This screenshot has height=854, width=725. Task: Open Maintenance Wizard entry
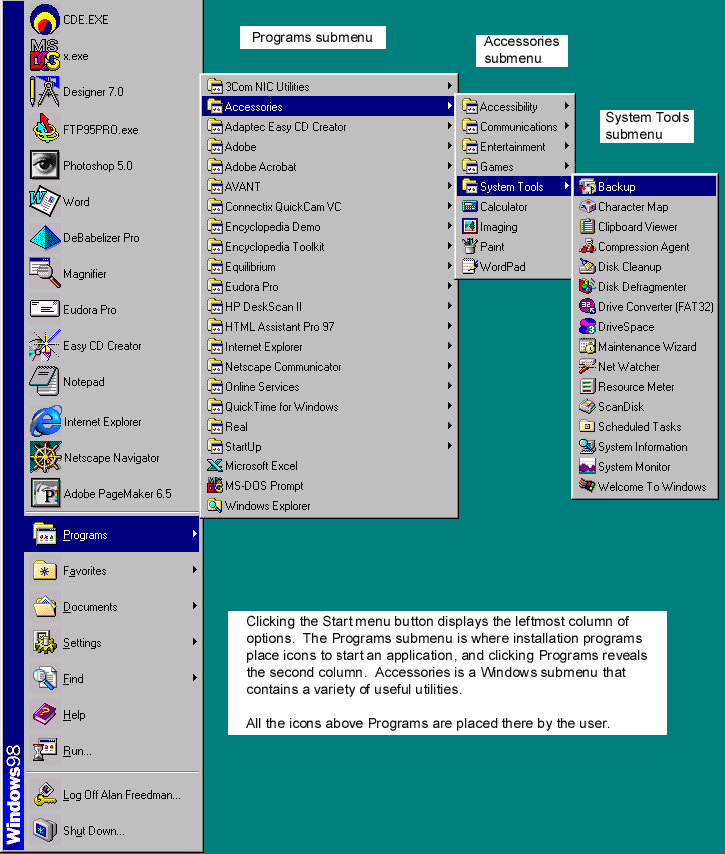(x=645, y=346)
